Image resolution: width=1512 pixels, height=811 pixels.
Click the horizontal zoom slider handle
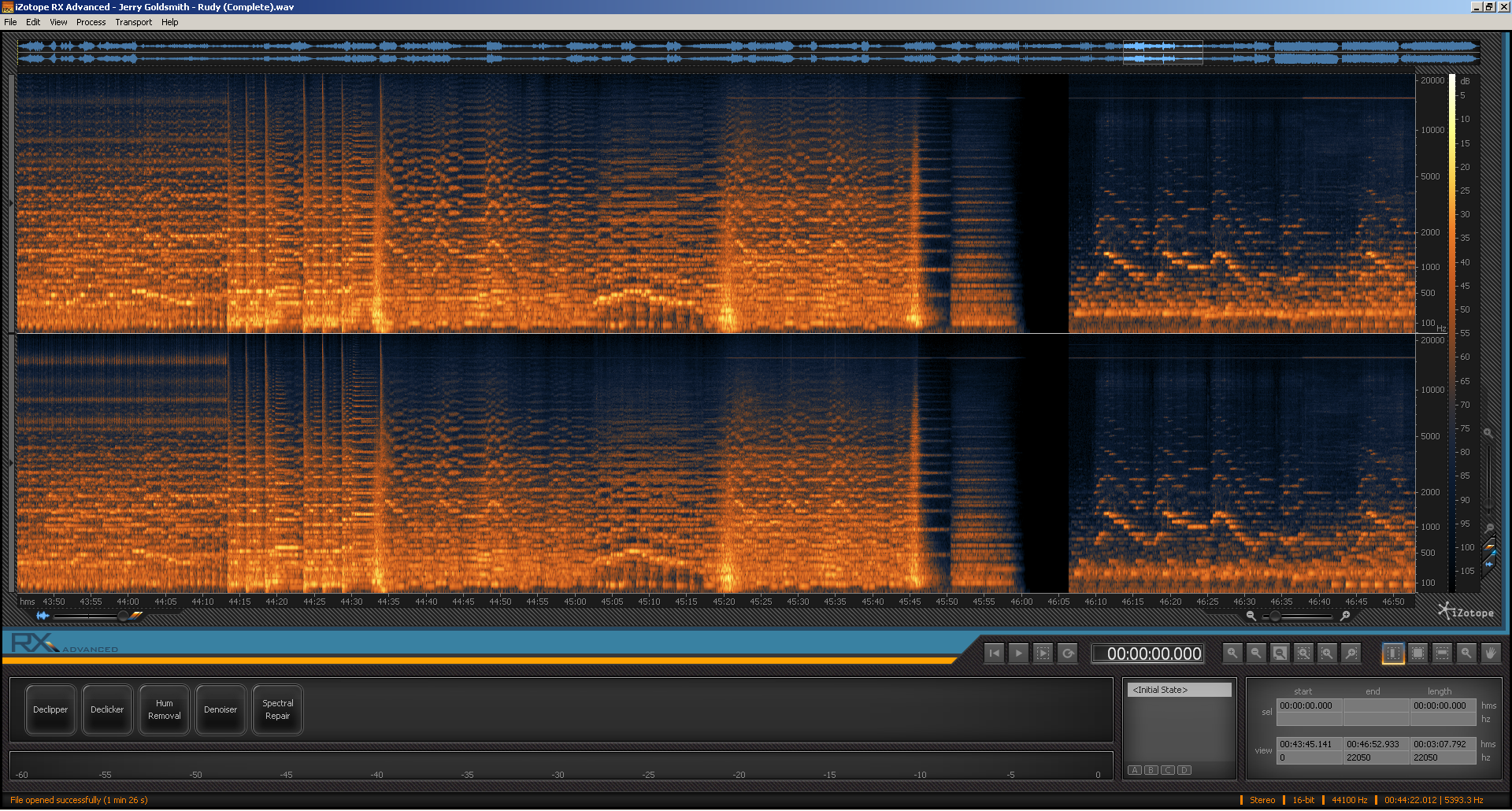click(x=1275, y=617)
